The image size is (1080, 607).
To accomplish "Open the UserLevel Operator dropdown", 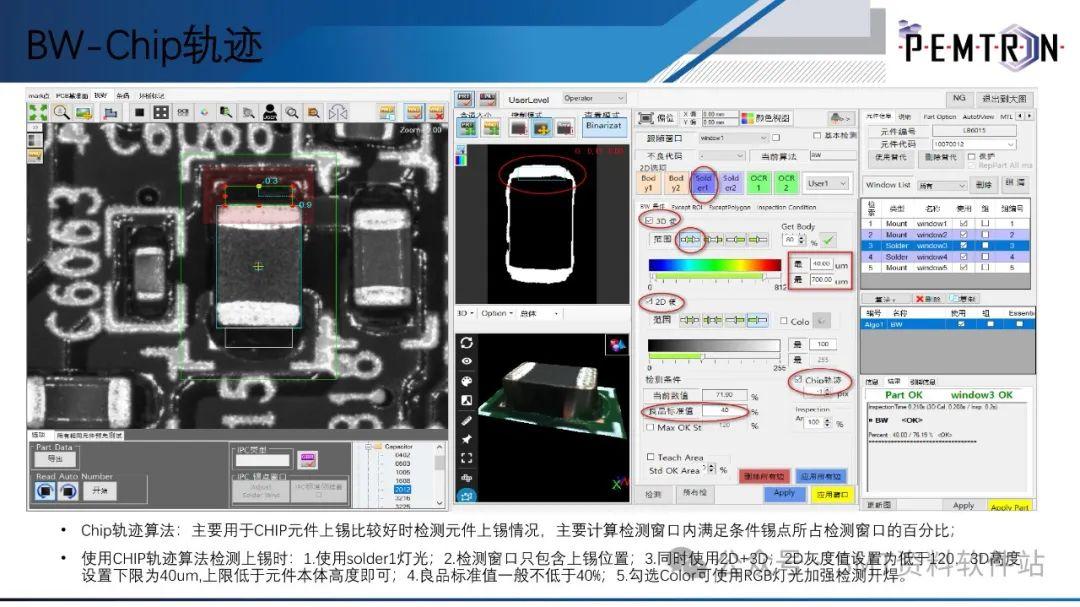I will (x=593, y=99).
